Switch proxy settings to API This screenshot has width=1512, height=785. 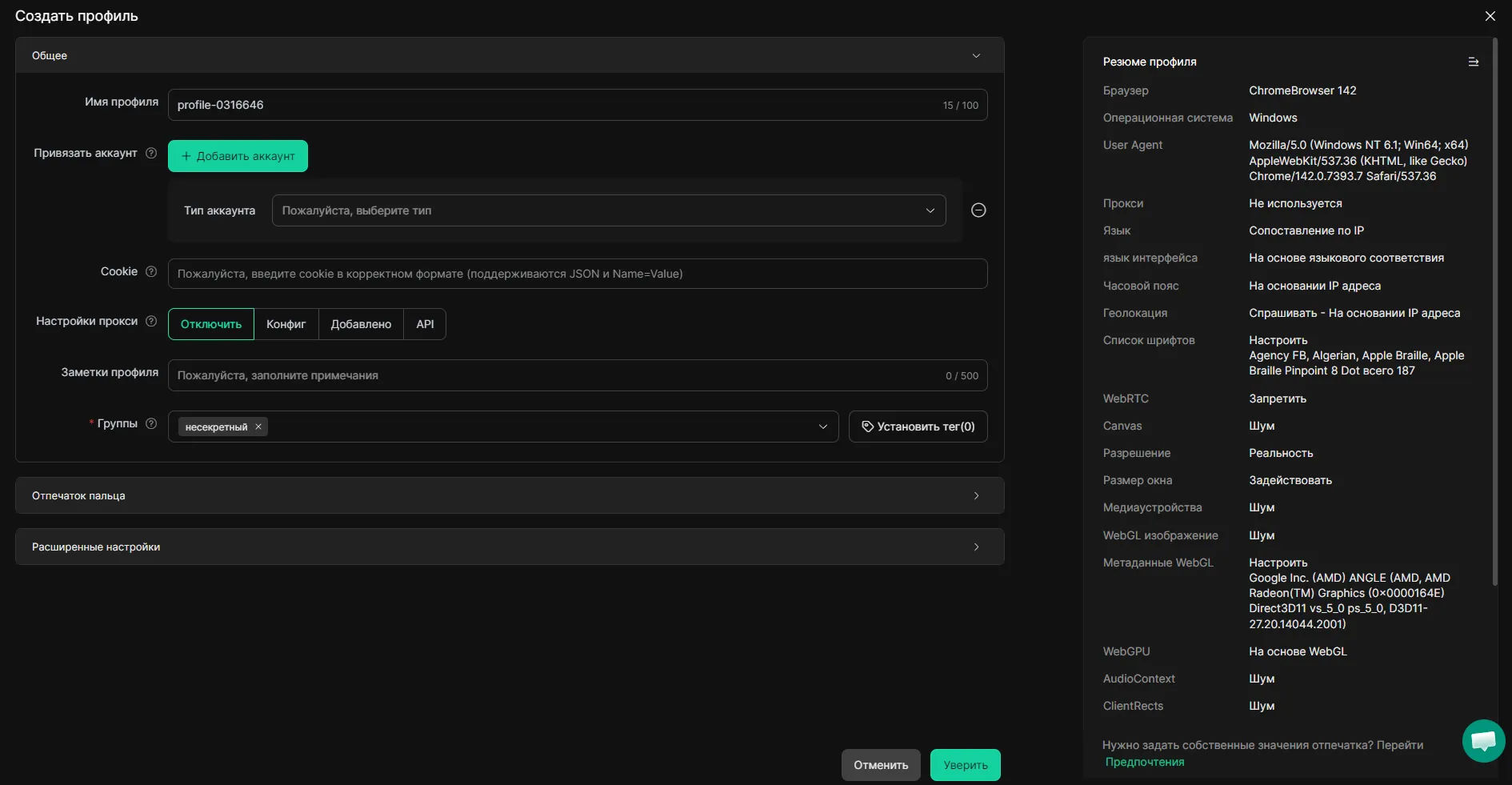point(425,324)
